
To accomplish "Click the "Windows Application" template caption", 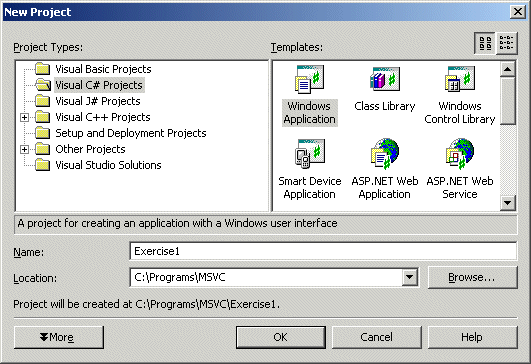I will (x=310, y=113).
